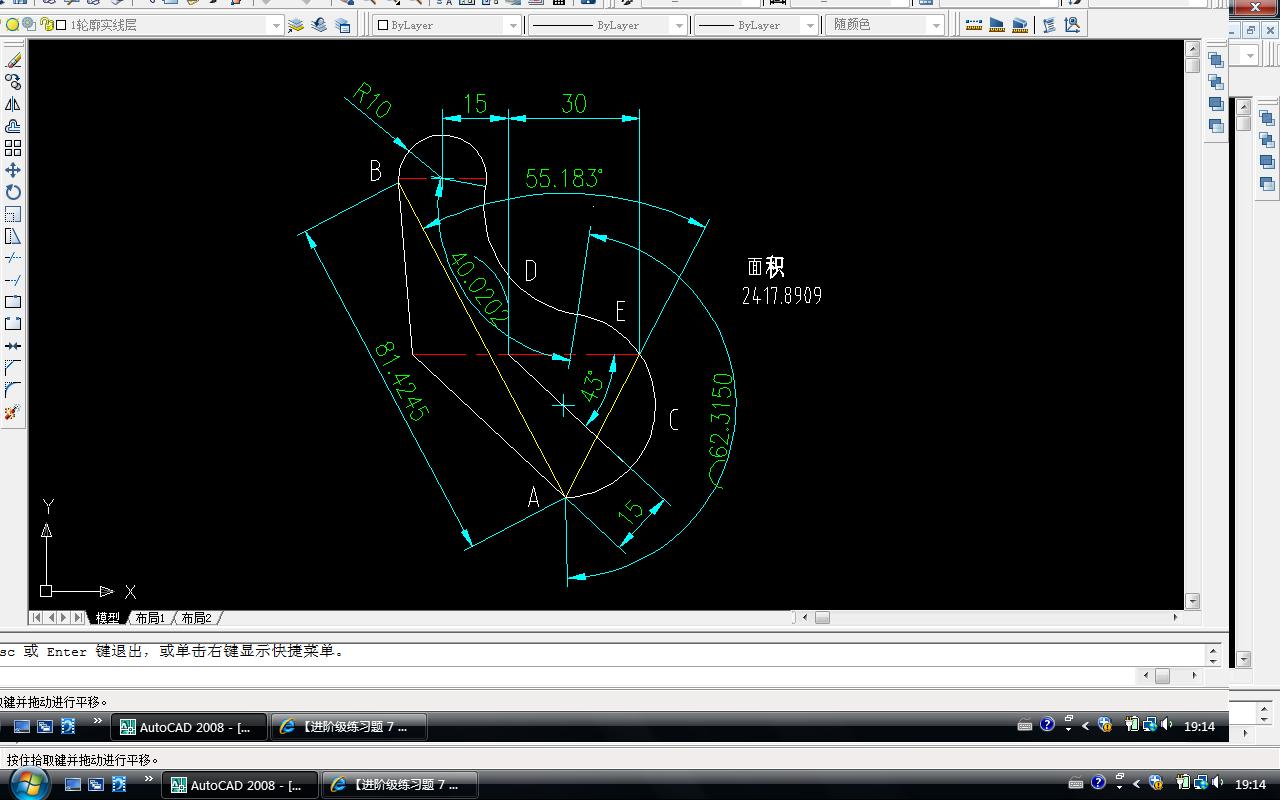The image size is (1280, 800).
Task: Click the drawing's vertical scrollbar down arrow
Action: pos(1192,601)
